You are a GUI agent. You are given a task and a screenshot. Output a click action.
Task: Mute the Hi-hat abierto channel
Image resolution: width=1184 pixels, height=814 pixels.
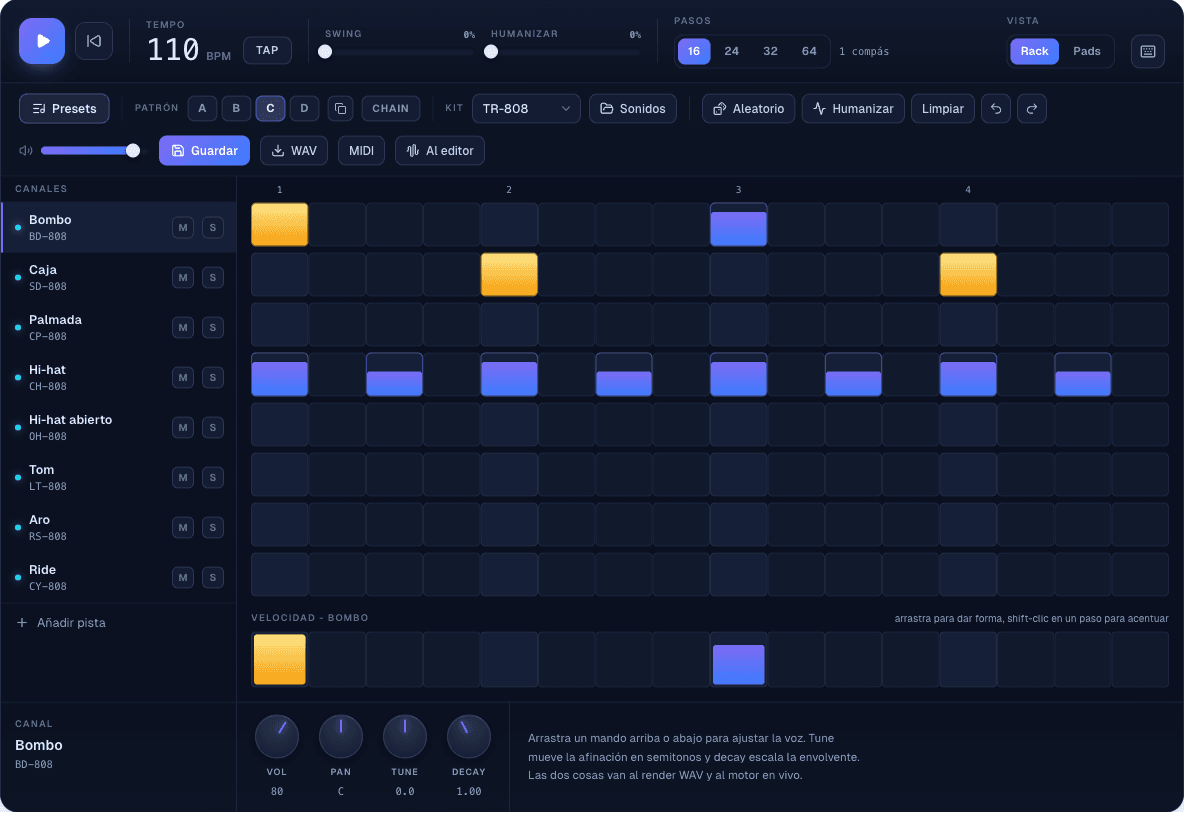coord(183,427)
